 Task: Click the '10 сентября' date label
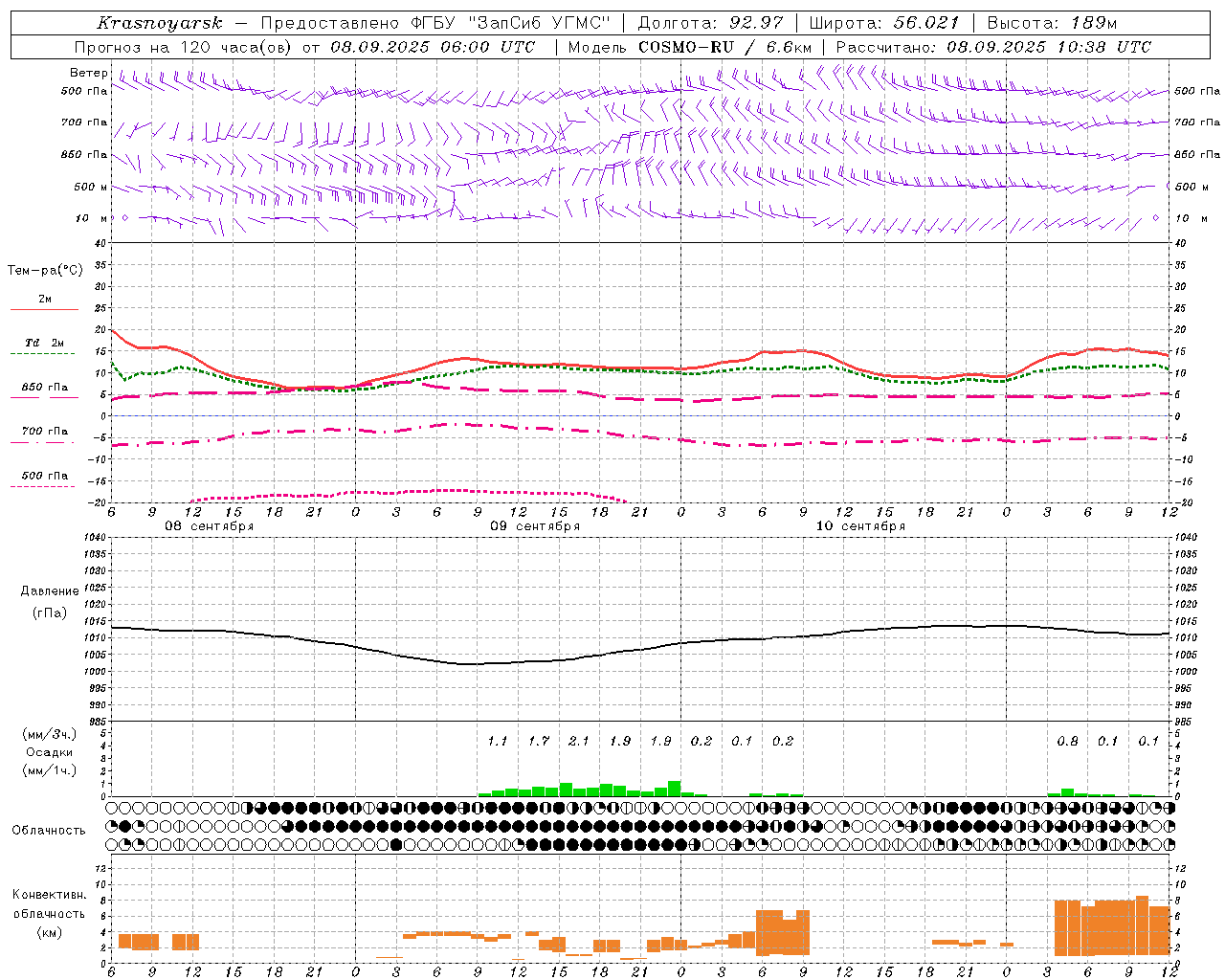860,526
